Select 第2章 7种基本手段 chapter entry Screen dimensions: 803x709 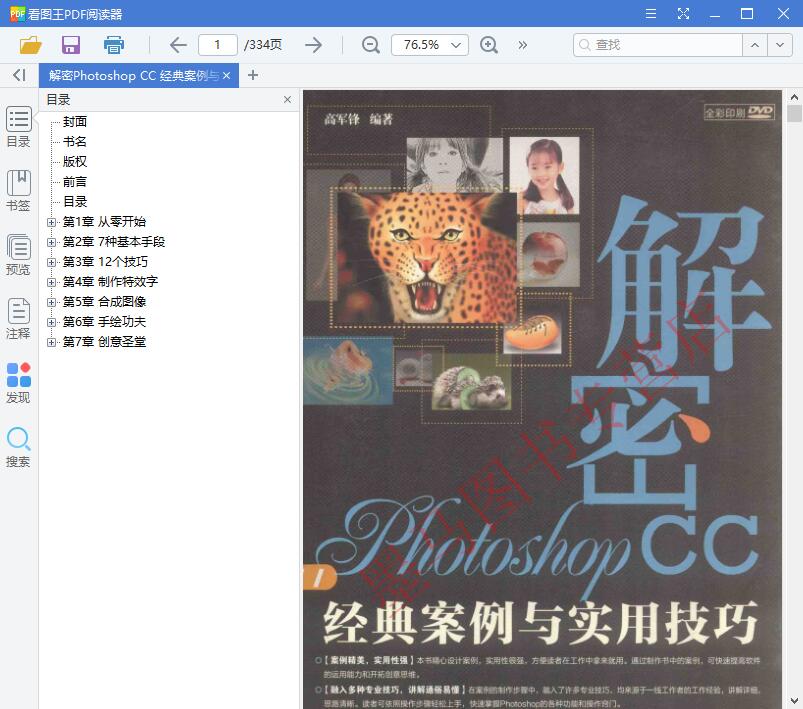coord(114,242)
